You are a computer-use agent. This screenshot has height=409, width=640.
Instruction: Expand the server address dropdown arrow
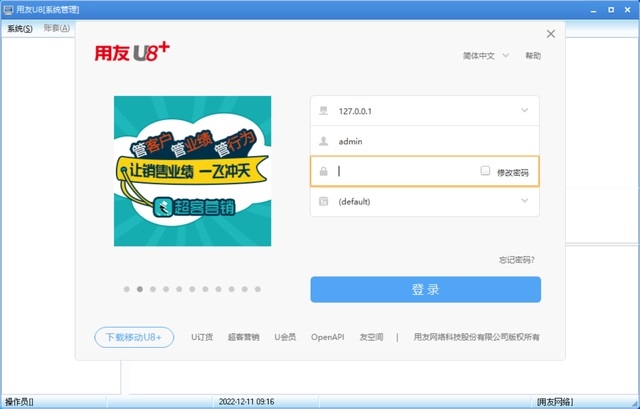pyautogui.click(x=524, y=110)
